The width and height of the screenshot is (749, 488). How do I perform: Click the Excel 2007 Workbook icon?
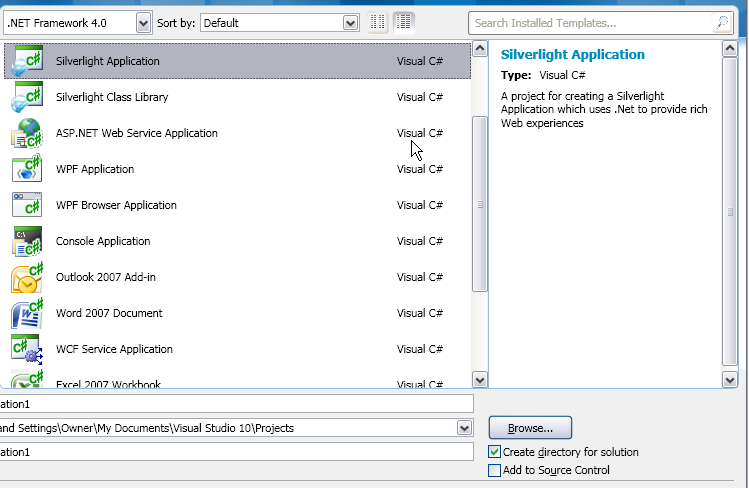[x=27, y=378]
